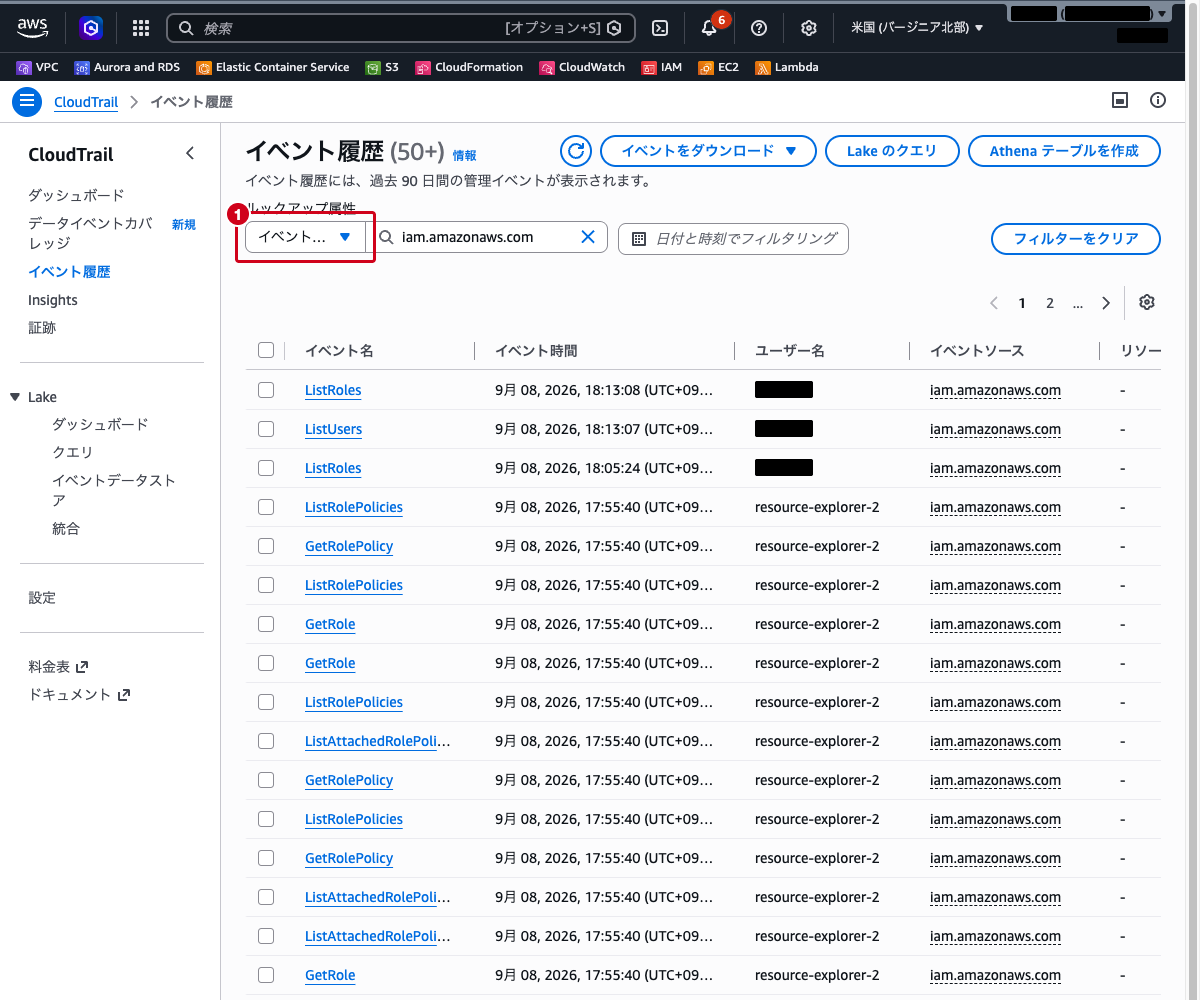Open 料金表 external link

click(x=59, y=666)
